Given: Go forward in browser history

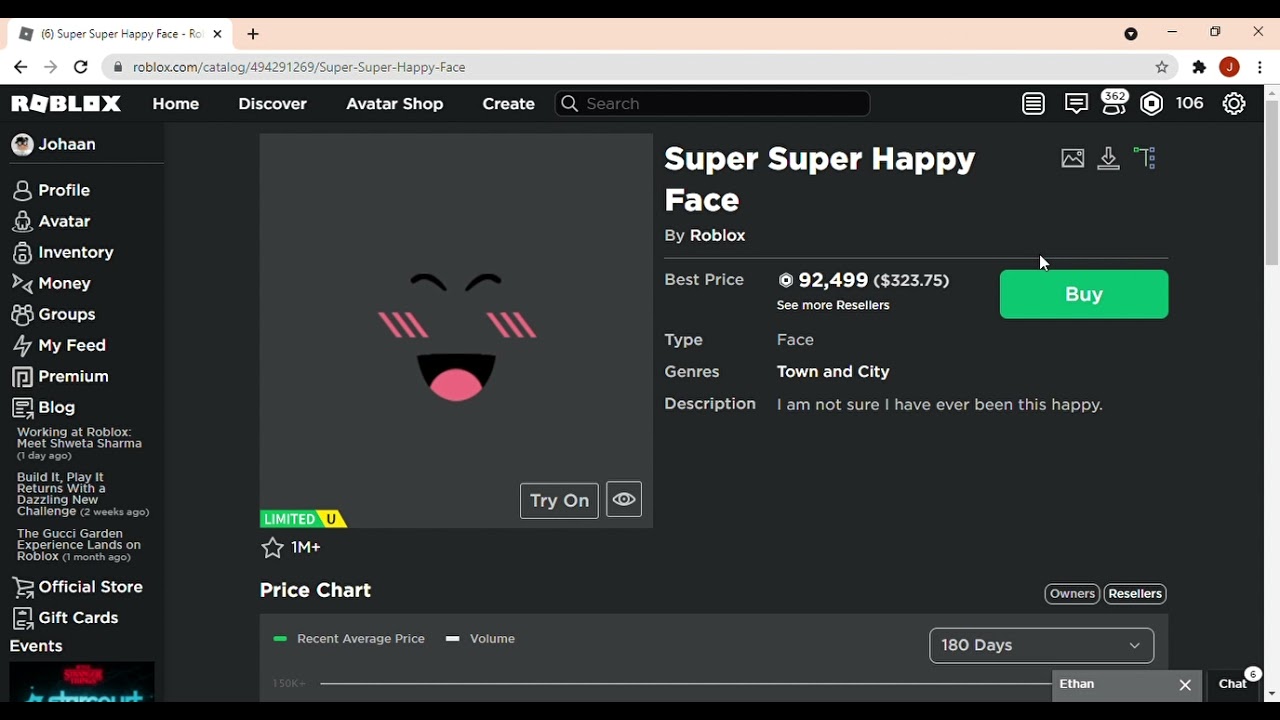Looking at the screenshot, I should [x=50, y=67].
